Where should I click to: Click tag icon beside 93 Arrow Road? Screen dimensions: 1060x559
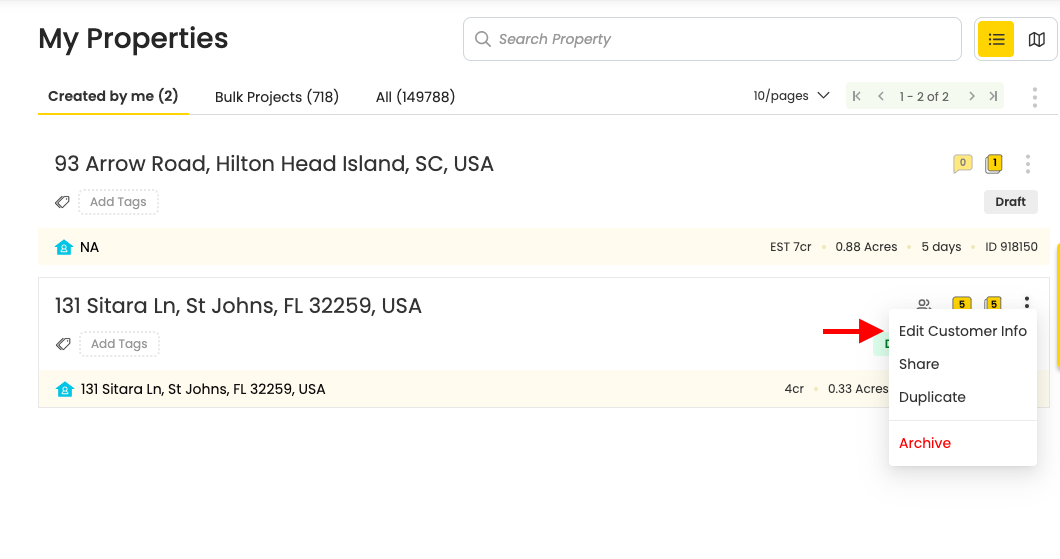62,202
